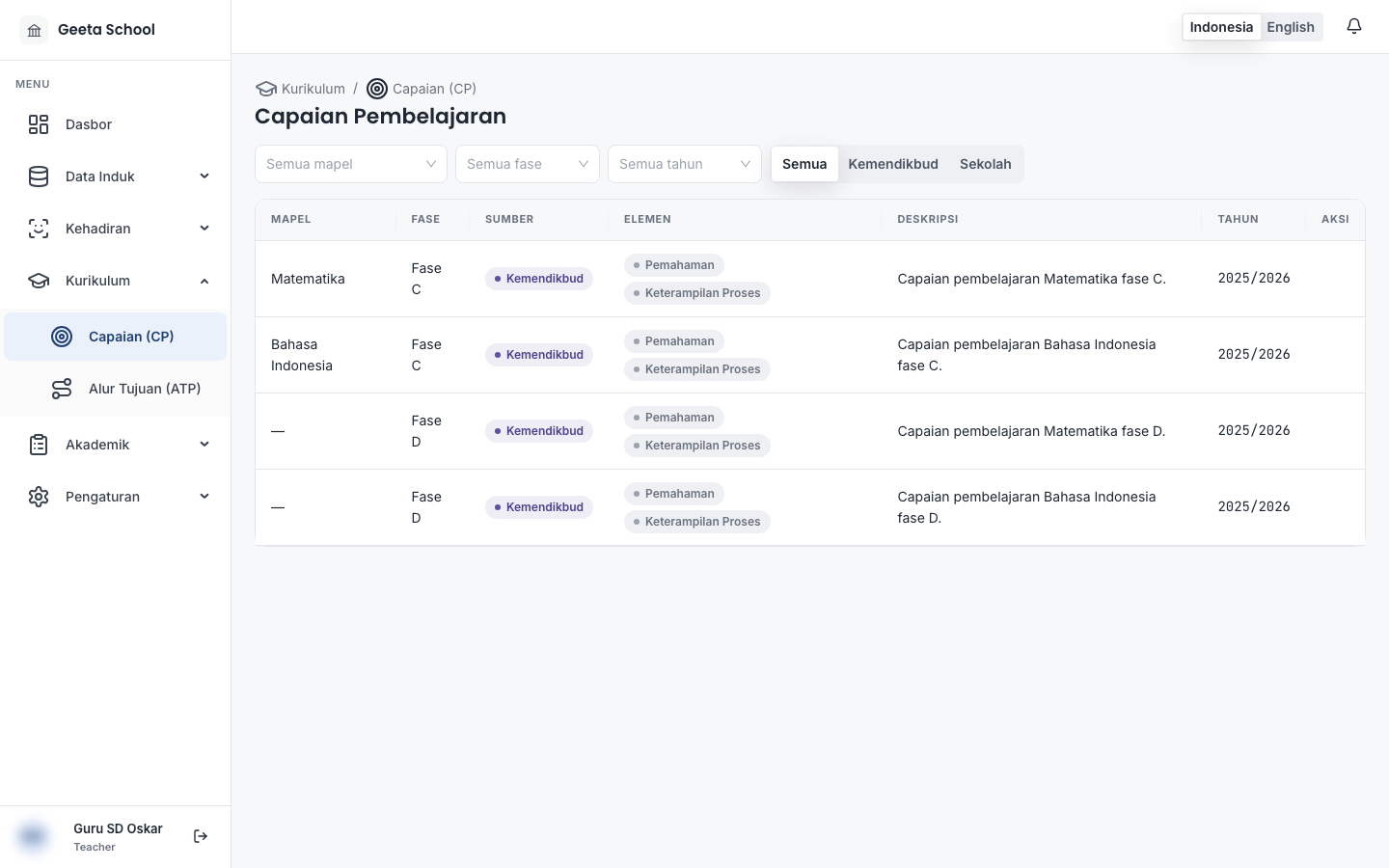Select the Semua source filter
This screenshot has width=1389, height=868.
804,164
